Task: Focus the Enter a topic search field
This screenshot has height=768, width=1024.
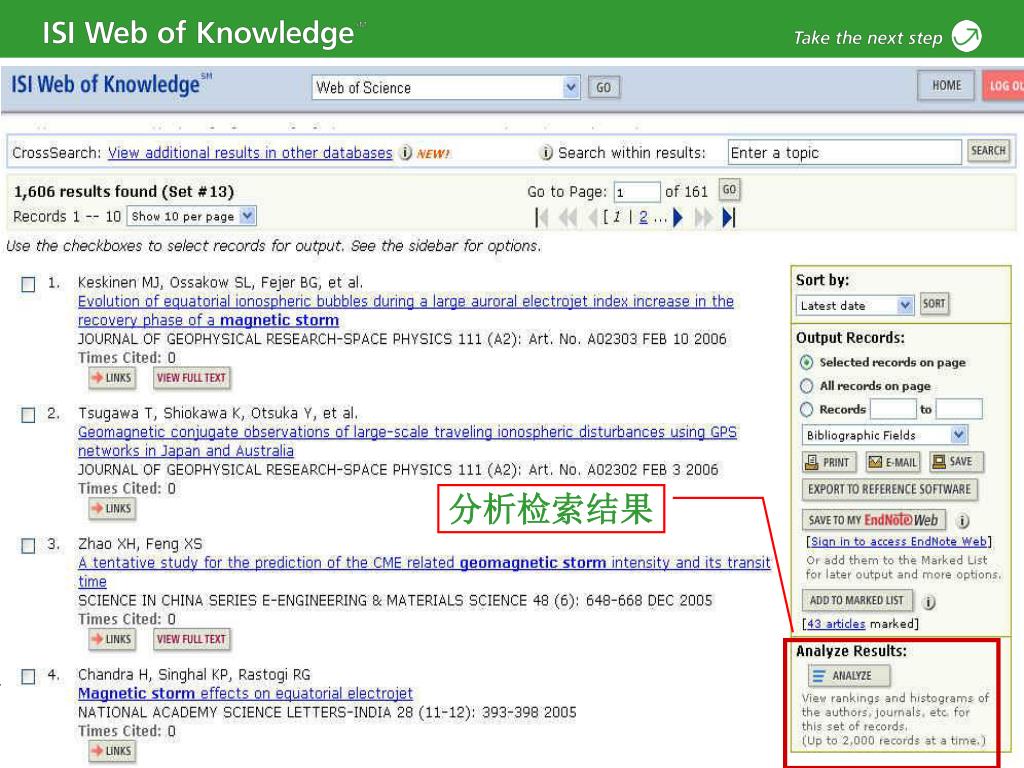Action: point(844,152)
